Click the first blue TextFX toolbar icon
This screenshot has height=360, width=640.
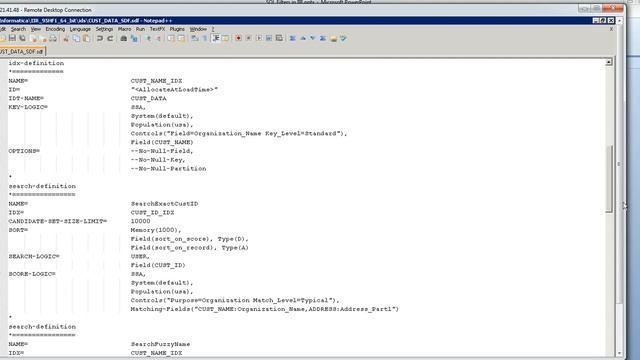tap(292, 38)
